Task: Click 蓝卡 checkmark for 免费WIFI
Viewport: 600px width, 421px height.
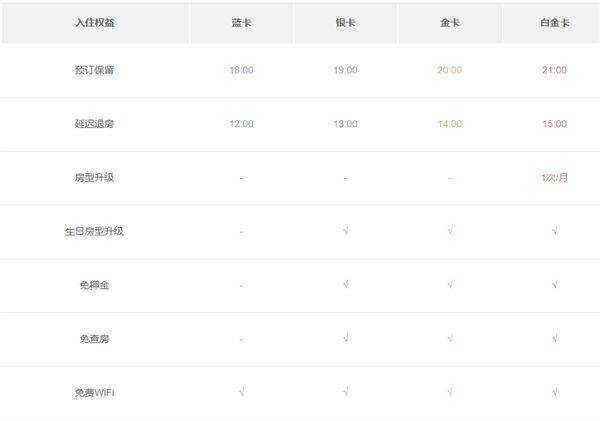Action: coord(241,392)
